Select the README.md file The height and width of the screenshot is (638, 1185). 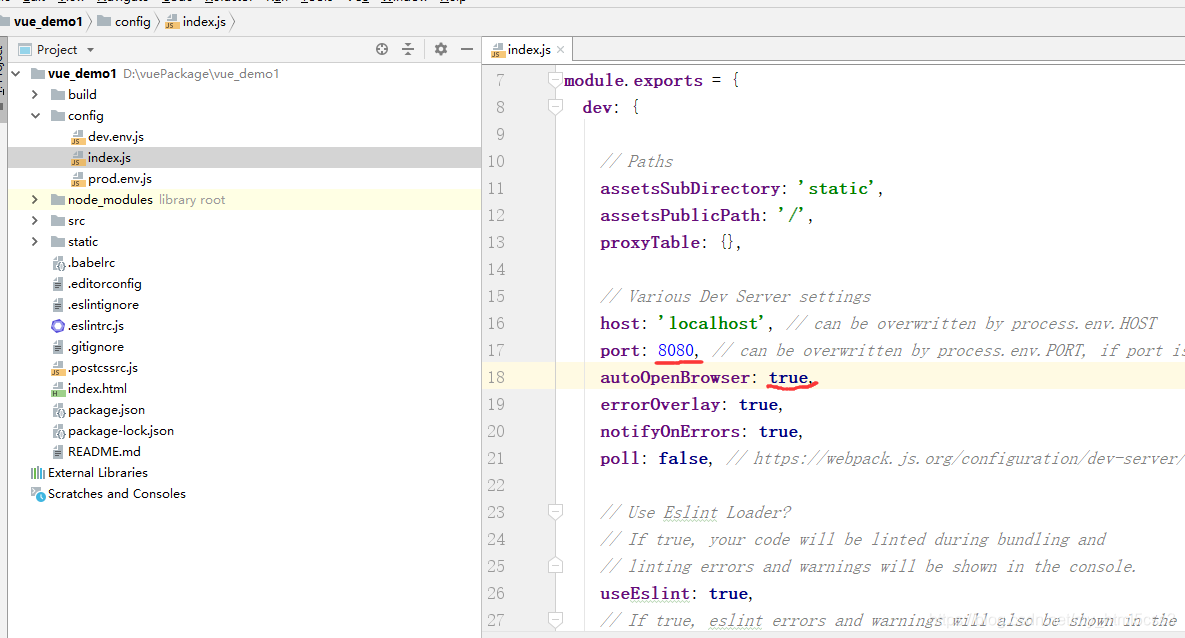[104, 452]
